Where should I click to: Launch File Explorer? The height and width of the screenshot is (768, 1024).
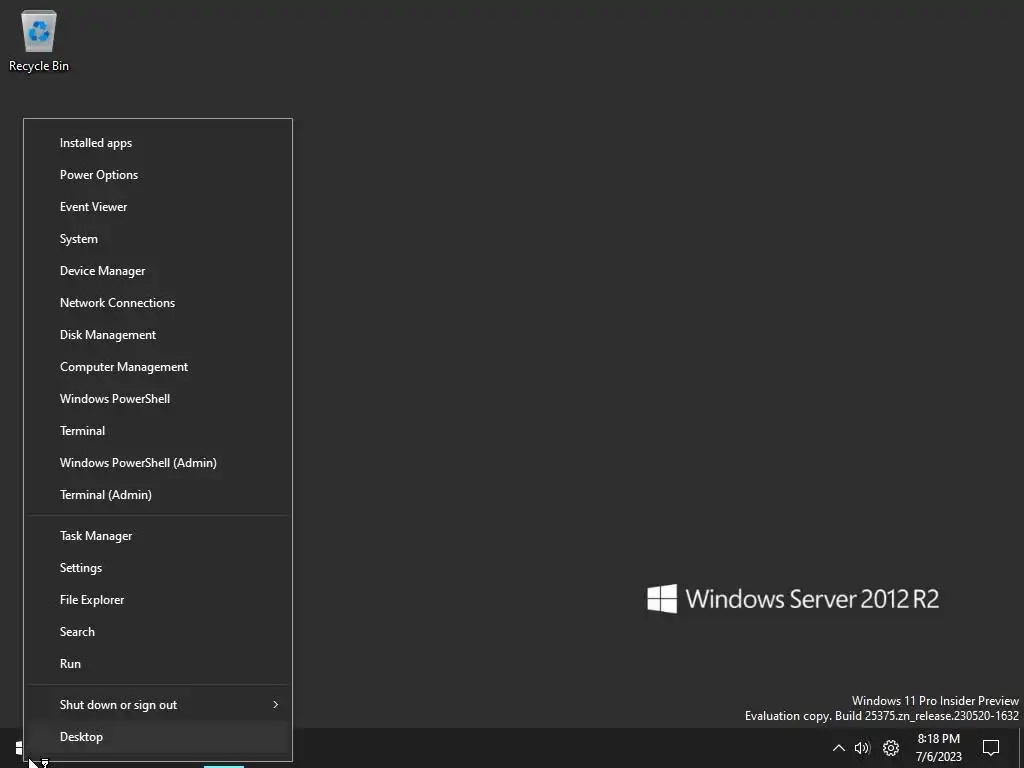[x=158, y=600]
